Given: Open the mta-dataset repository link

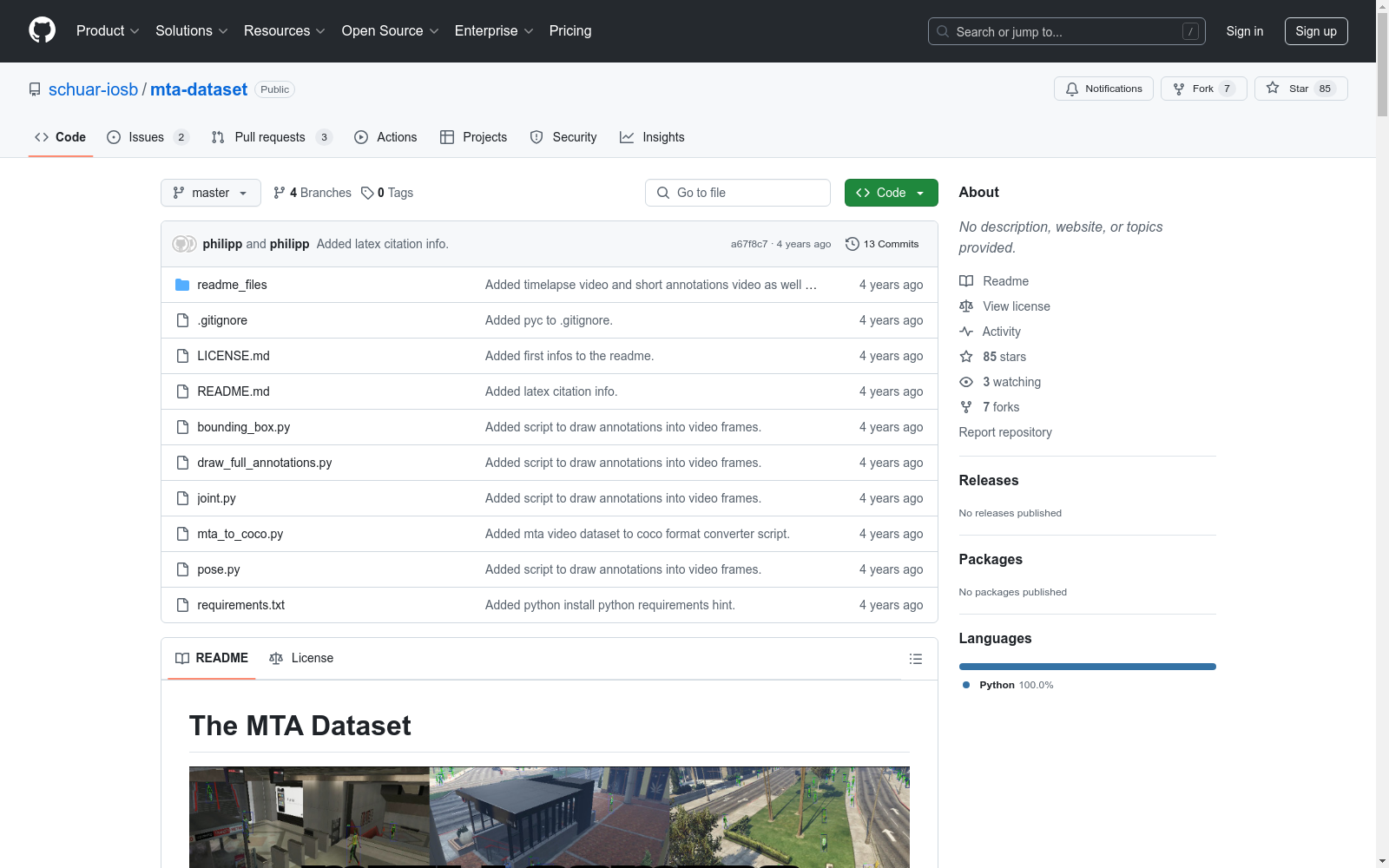Looking at the screenshot, I should tap(199, 89).
